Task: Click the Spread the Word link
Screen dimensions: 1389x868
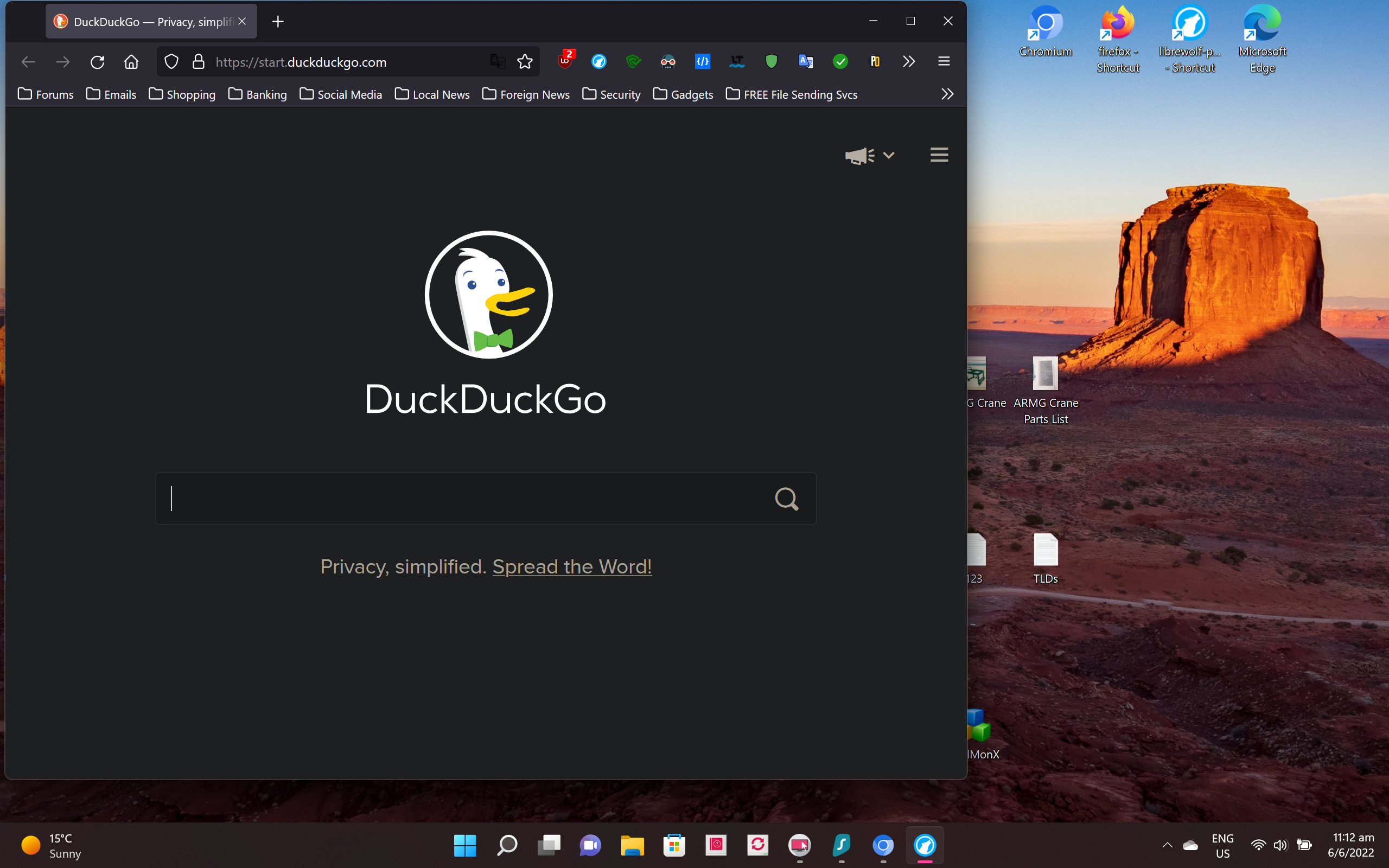Action: tap(572, 566)
